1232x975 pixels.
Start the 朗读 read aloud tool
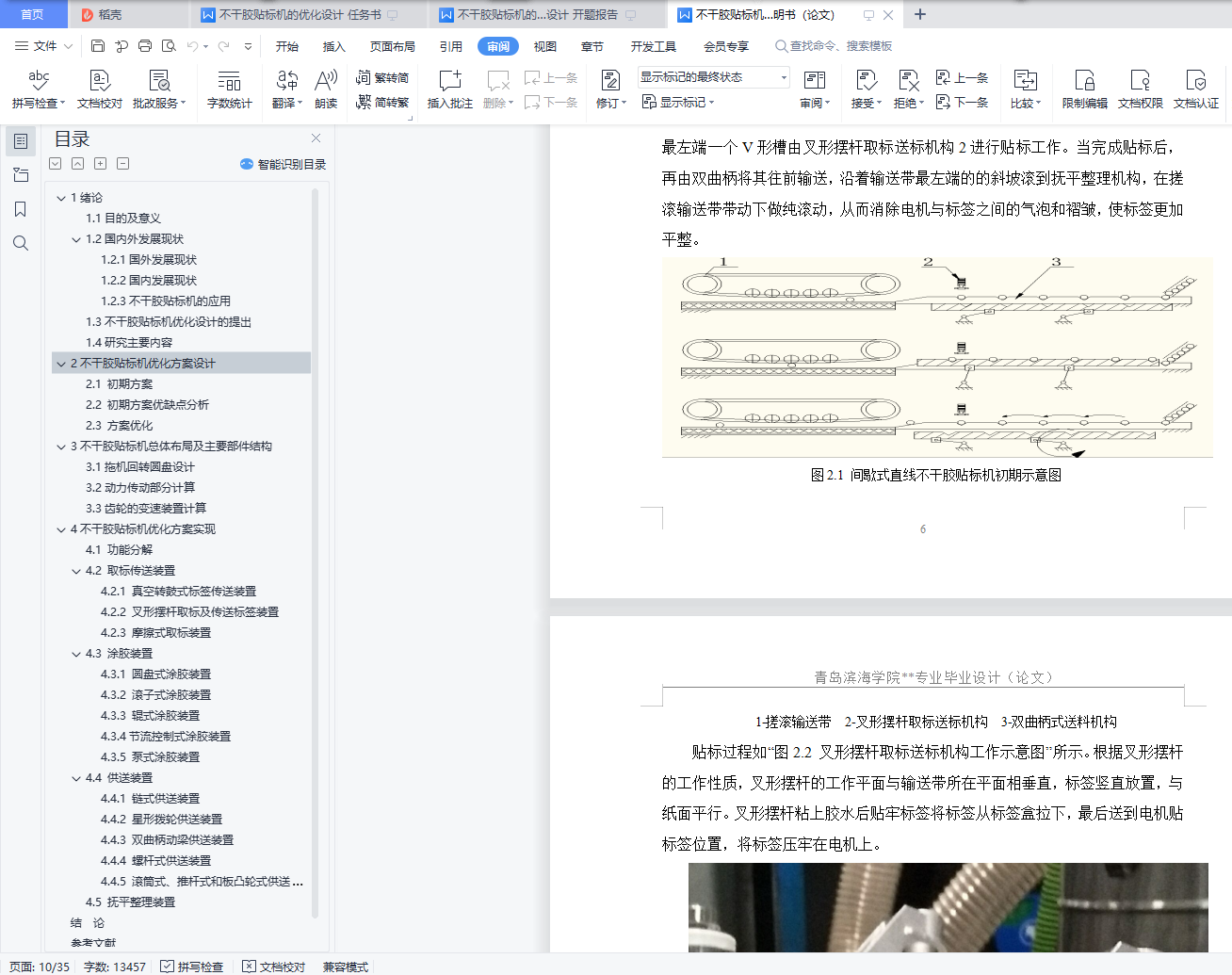coord(326,89)
